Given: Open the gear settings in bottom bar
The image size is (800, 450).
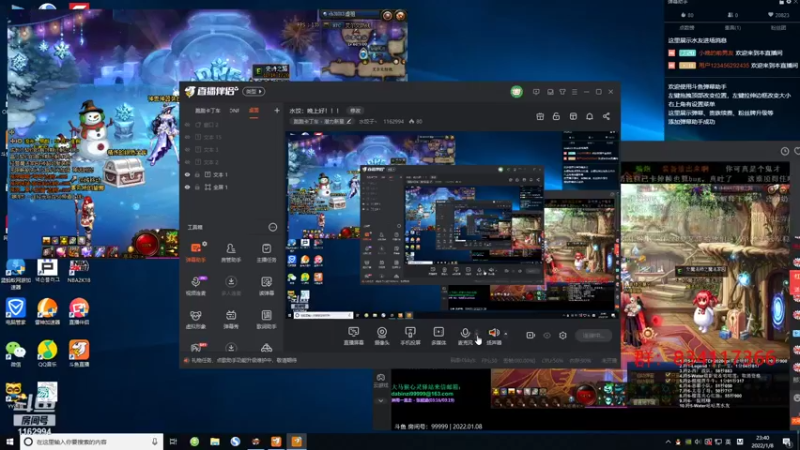Looking at the screenshot, I should pyautogui.click(x=563, y=335).
